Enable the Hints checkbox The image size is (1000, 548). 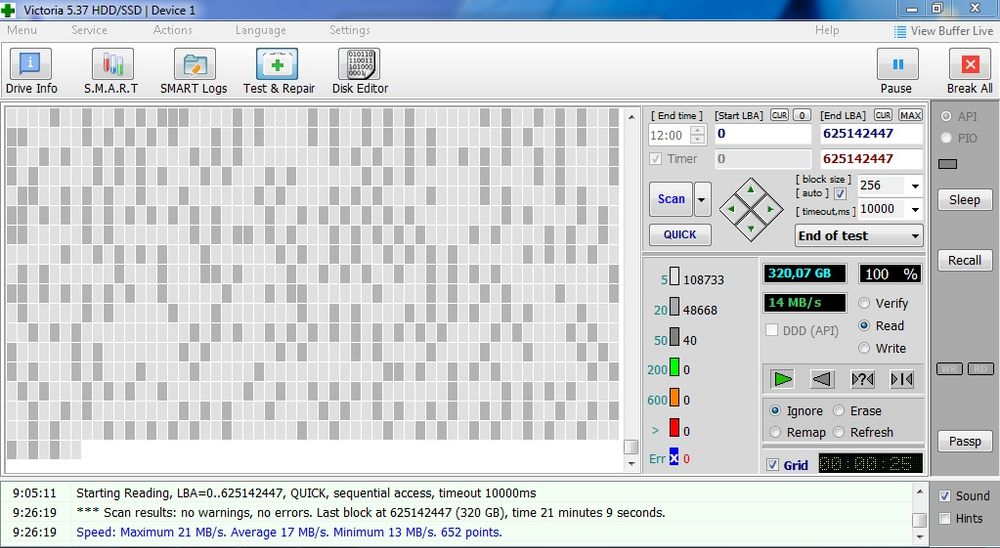[x=945, y=518]
